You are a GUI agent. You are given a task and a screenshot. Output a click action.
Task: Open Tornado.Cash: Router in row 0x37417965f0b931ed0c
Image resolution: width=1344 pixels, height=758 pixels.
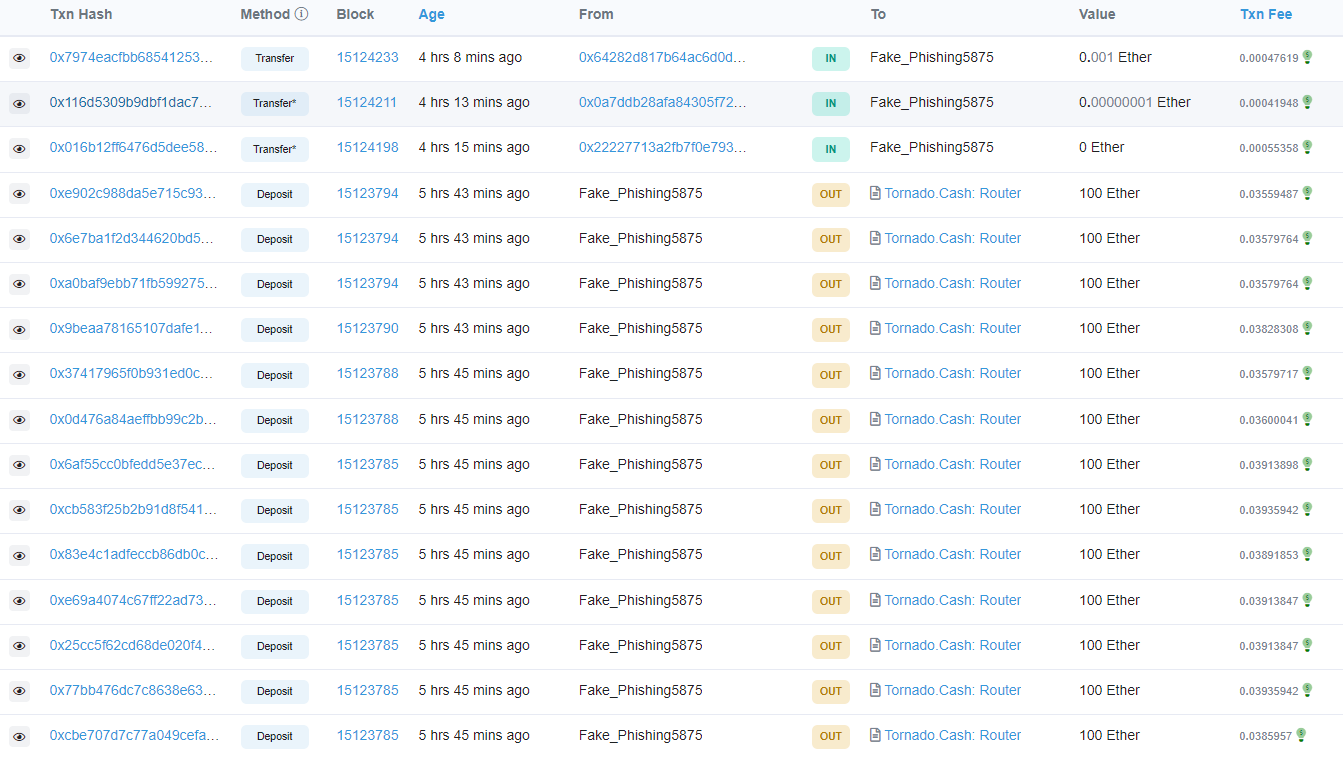click(x=953, y=373)
